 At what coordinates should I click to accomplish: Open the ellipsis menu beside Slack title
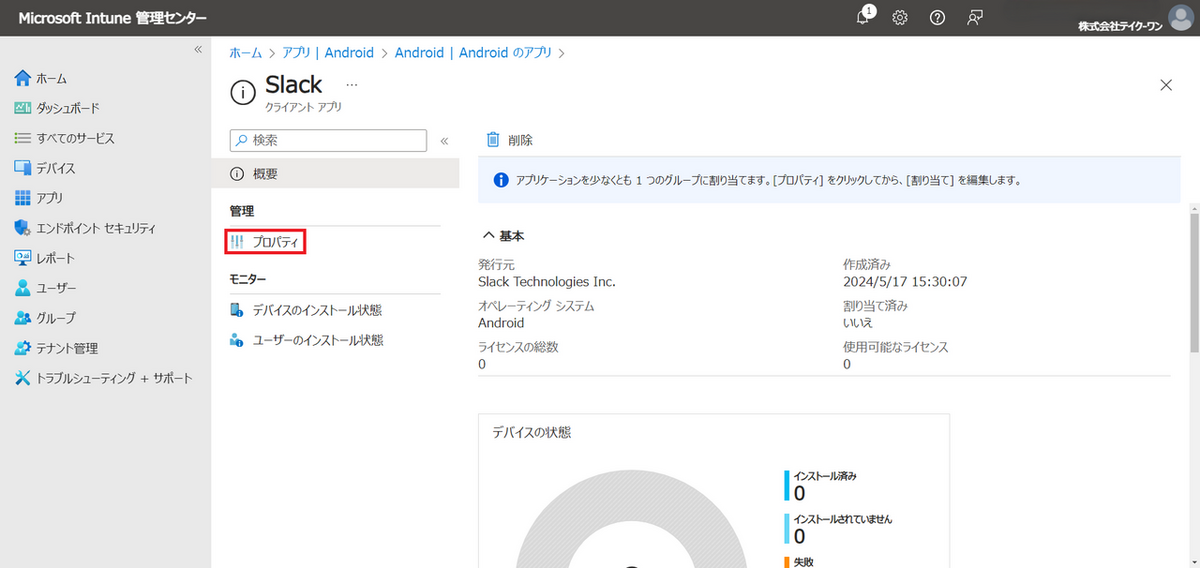(351, 86)
